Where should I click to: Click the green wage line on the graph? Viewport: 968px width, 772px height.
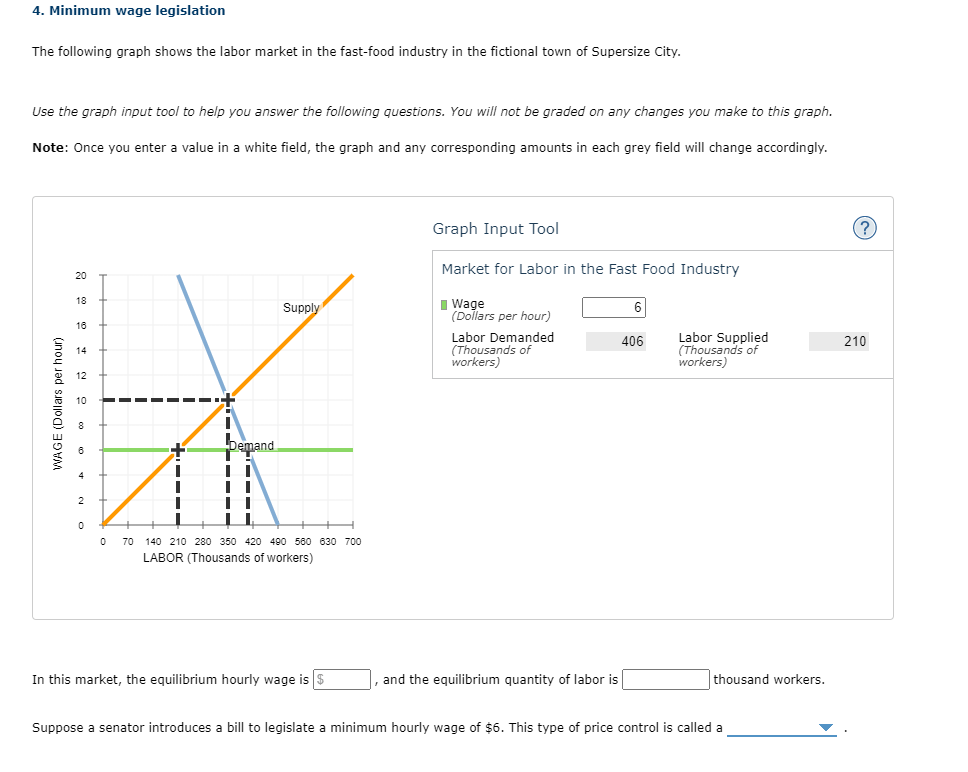tap(309, 450)
